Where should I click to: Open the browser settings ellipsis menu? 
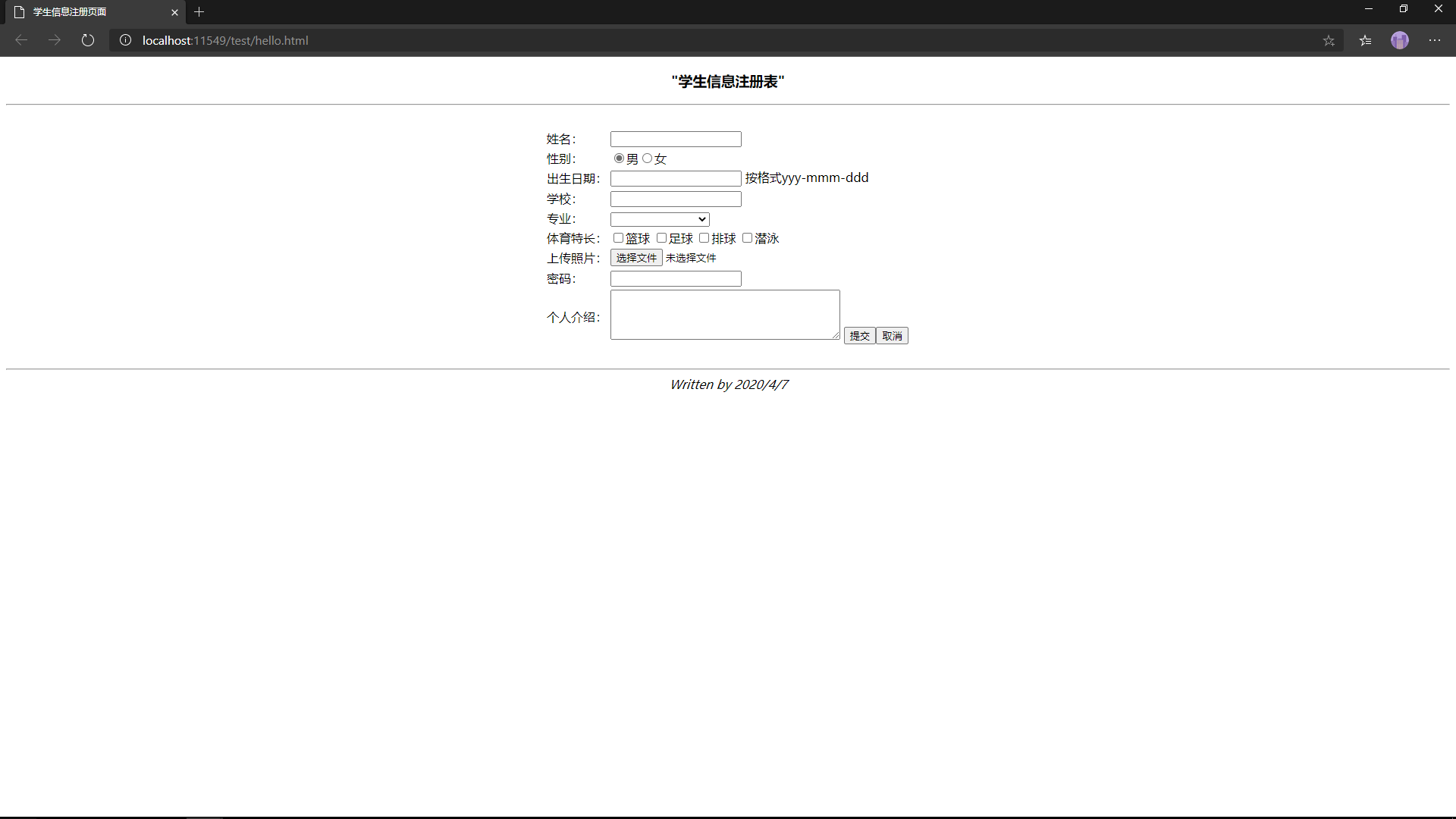(1435, 40)
